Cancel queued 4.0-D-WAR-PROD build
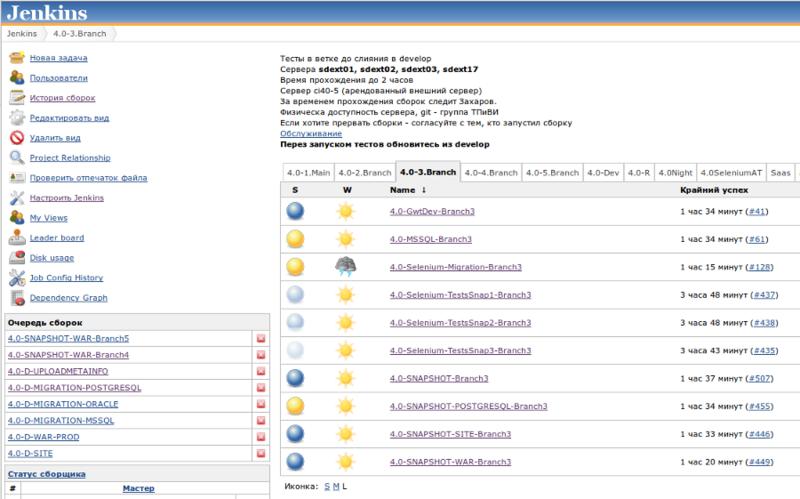 (261, 437)
